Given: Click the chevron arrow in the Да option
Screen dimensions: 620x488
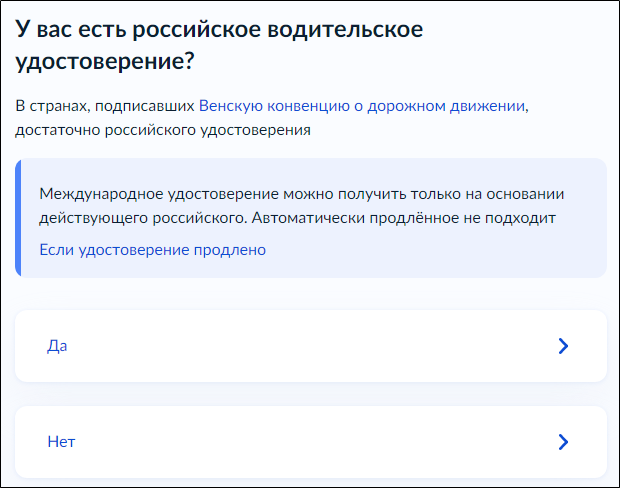Looking at the screenshot, I should coord(563,346).
